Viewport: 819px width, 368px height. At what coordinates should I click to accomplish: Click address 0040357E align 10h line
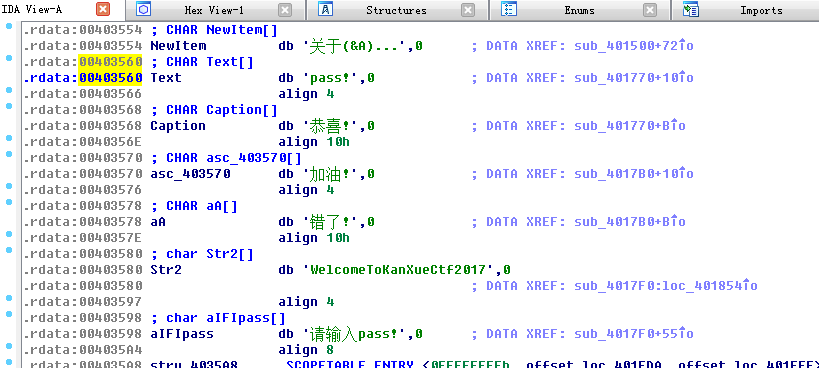[186, 238]
